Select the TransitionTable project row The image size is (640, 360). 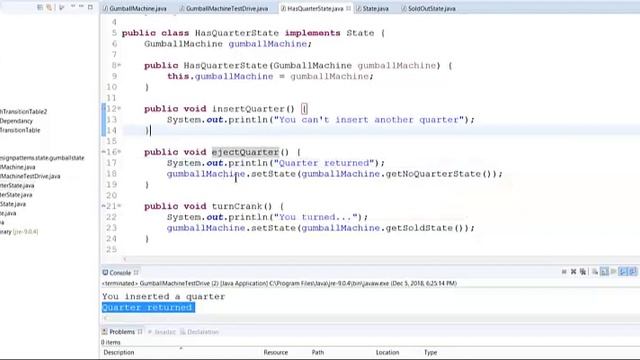coord(20,130)
